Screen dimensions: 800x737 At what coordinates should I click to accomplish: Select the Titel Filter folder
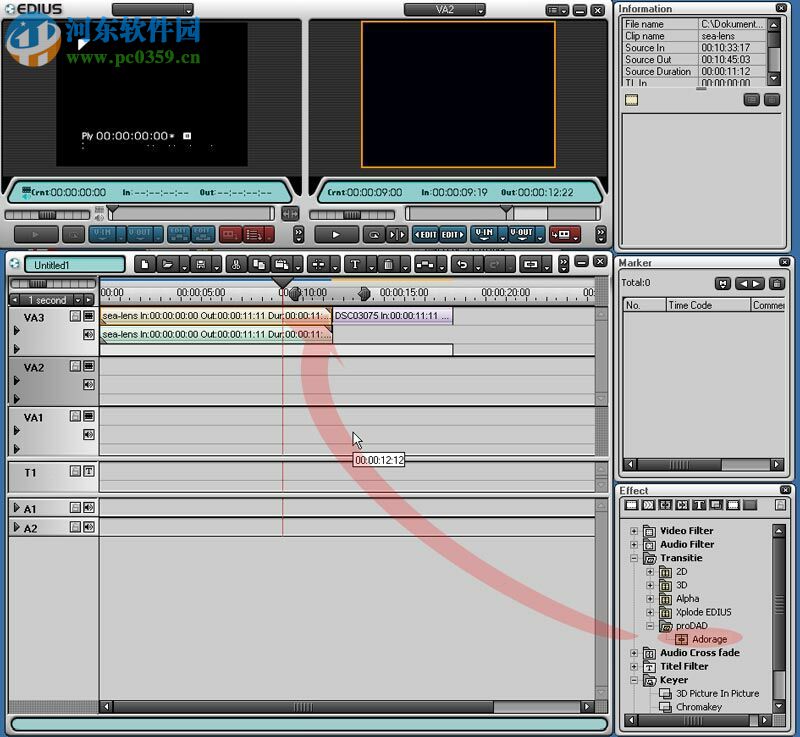pos(684,667)
